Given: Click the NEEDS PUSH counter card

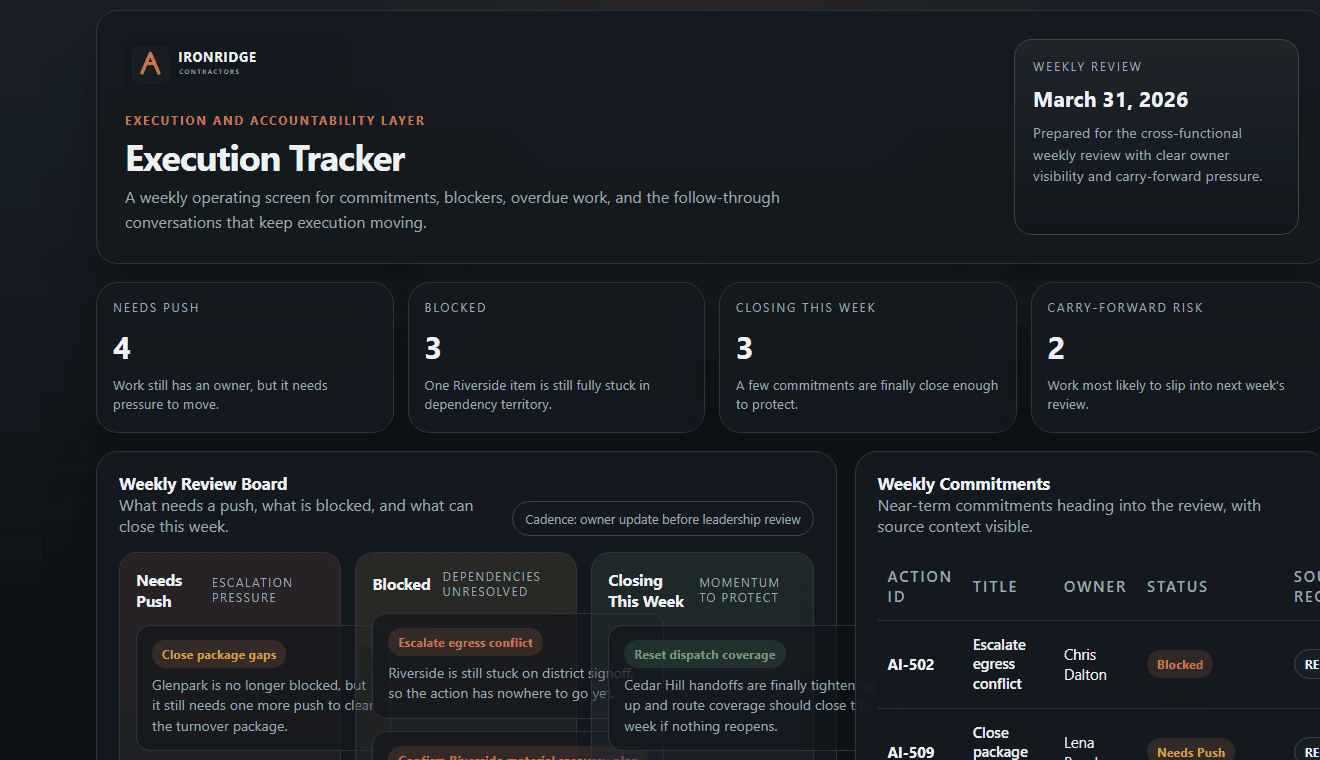Looking at the screenshot, I should [245, 357].
